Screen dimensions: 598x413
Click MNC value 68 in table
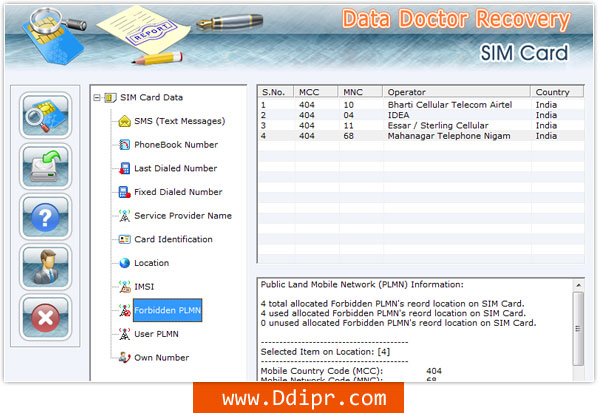[349, 136]
